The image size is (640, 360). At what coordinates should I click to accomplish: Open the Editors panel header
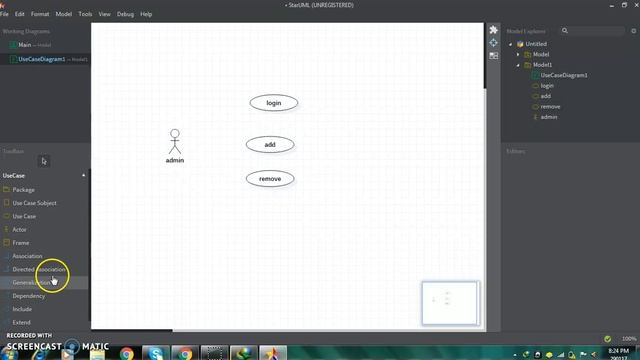click(516, 151)
